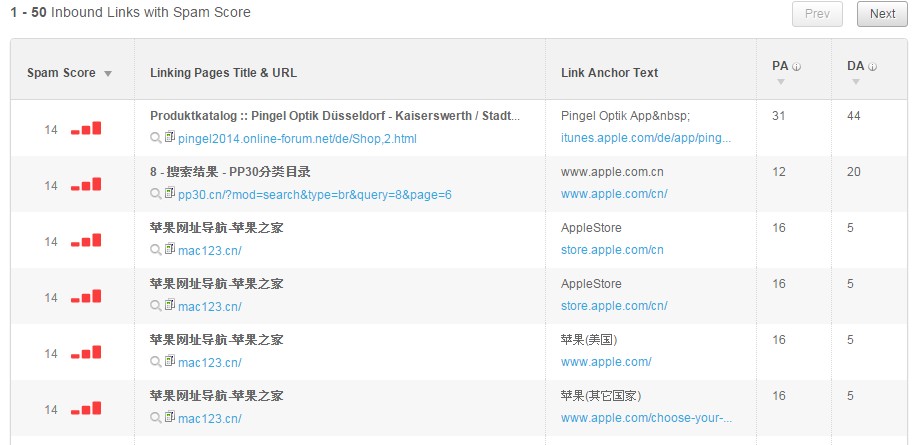This screenshot has height=445, width=912.
Task: Click the PA value 31
Action: 779,116
